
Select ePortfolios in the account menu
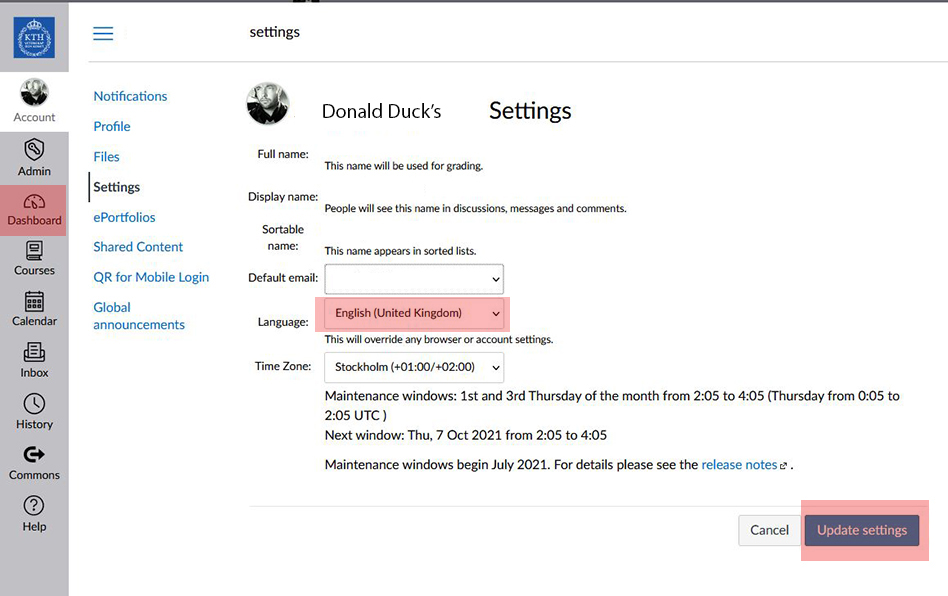tap(124, 217)
